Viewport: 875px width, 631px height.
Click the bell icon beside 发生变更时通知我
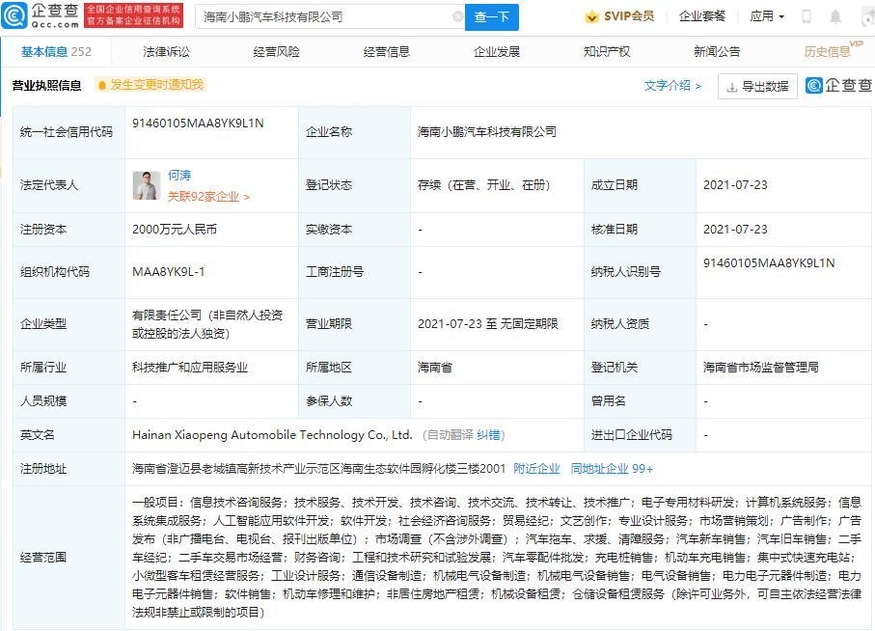tap(102, 85)
